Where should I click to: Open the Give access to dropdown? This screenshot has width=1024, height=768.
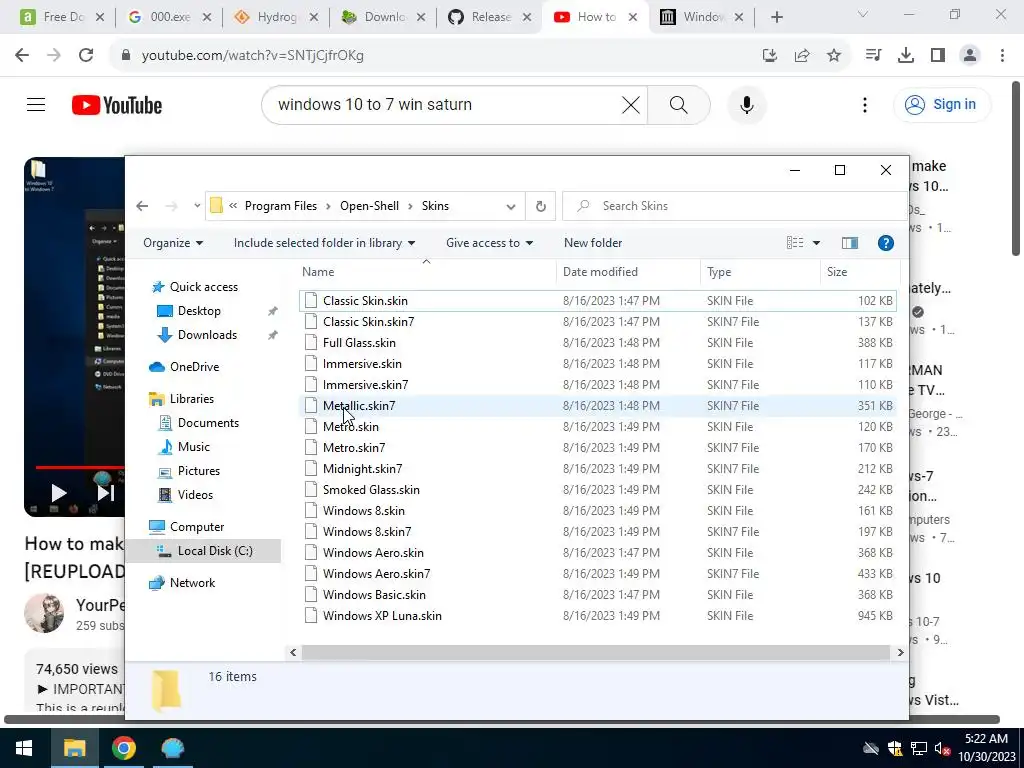(489, 243)
